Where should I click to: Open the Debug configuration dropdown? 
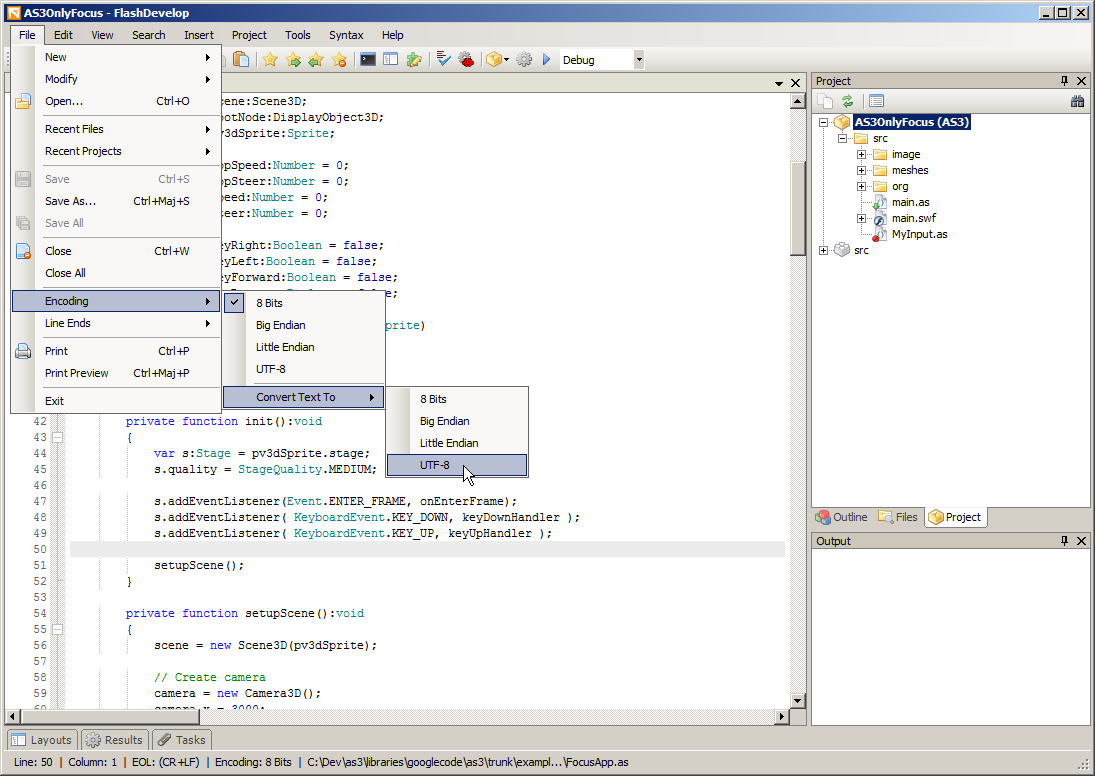(639, 60)
